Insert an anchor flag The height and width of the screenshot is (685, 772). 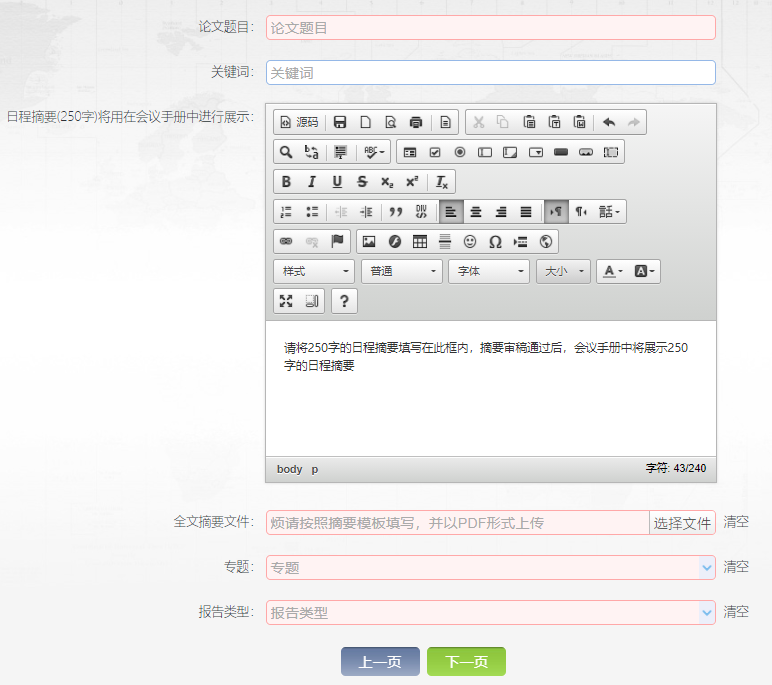[337, 241]
